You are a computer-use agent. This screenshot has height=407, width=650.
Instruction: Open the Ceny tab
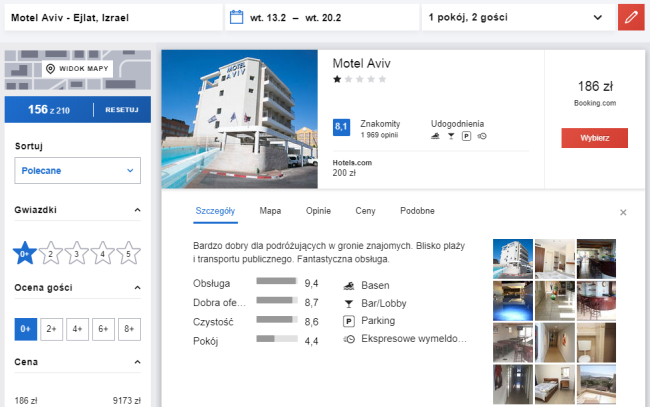365,211
